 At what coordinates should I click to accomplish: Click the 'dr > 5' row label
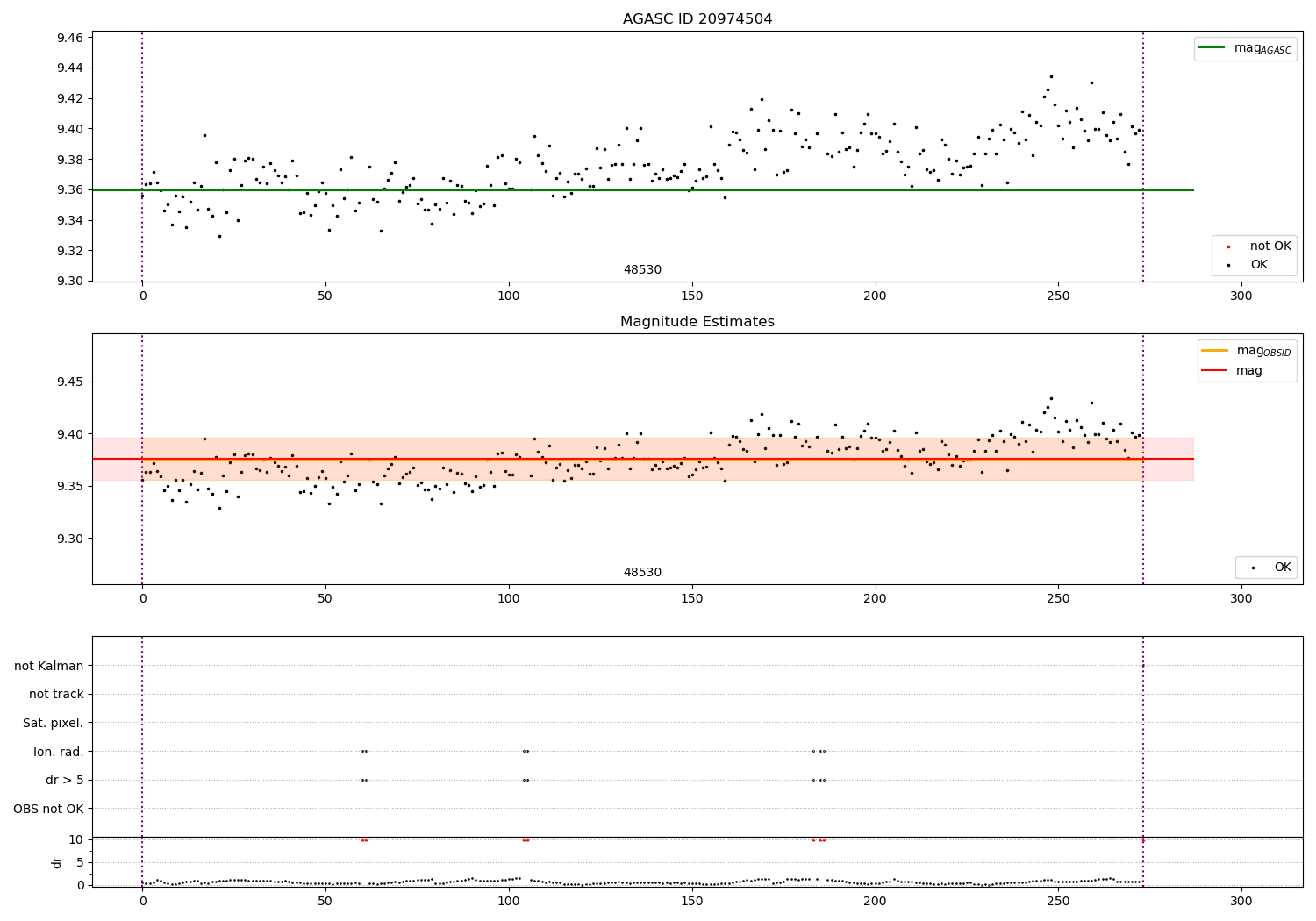[65, 780]
